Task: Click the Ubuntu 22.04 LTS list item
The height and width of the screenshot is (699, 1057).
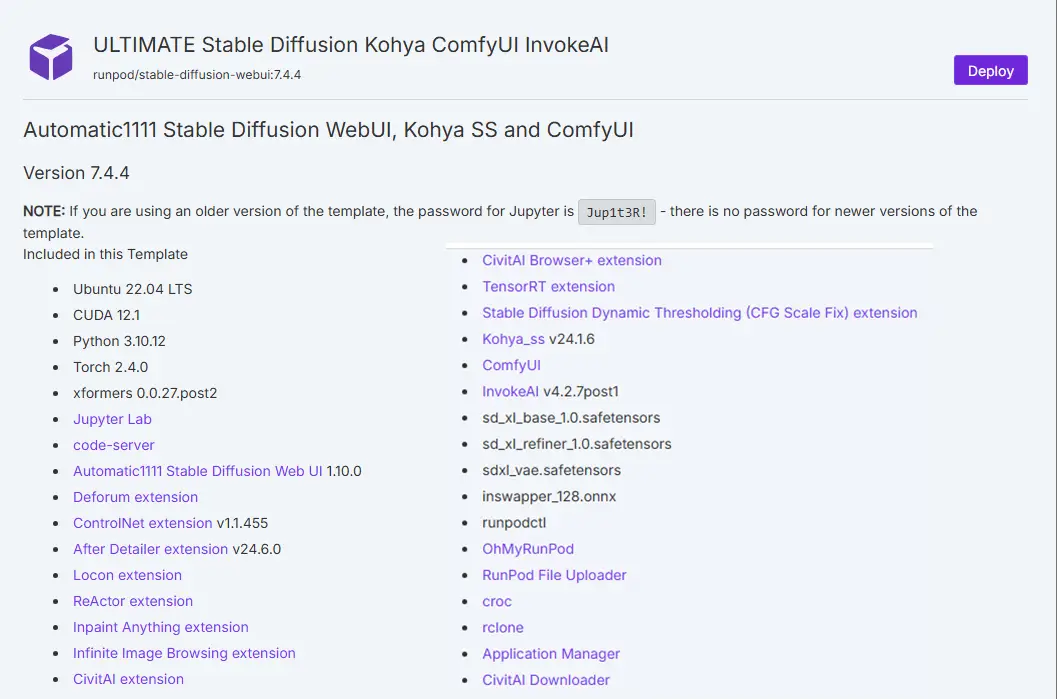Action: point(133,289)
